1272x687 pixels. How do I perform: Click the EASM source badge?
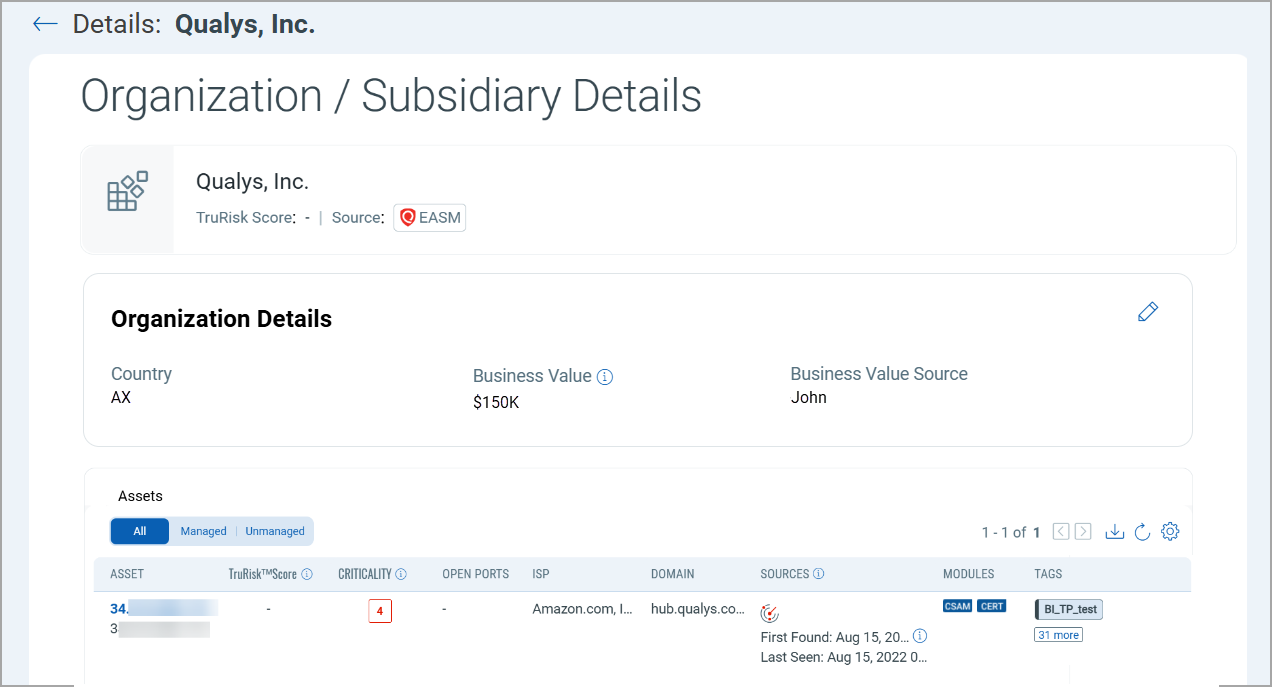pyautogui.click(x=430, y=218)
